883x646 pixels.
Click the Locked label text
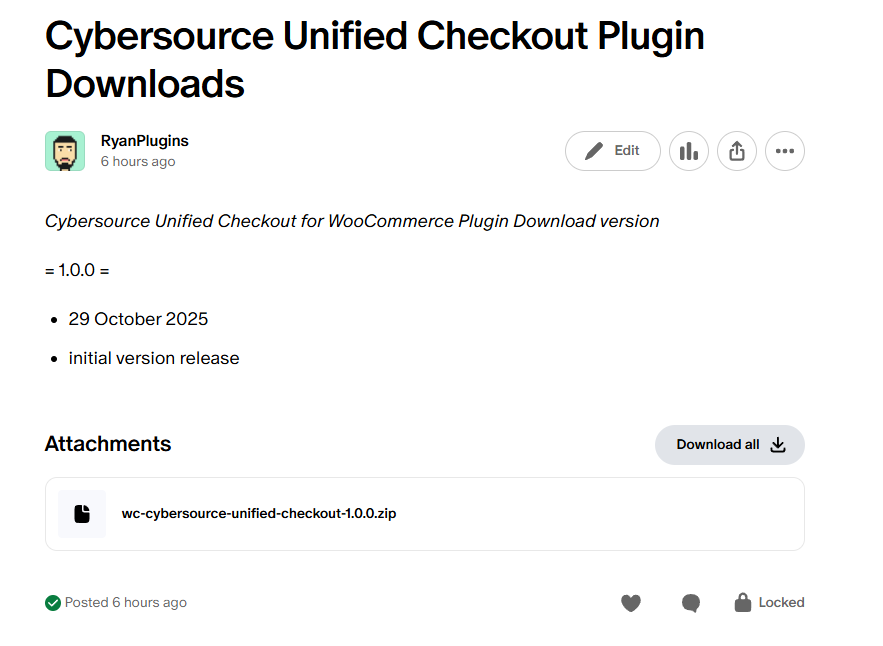click(781, 603)
